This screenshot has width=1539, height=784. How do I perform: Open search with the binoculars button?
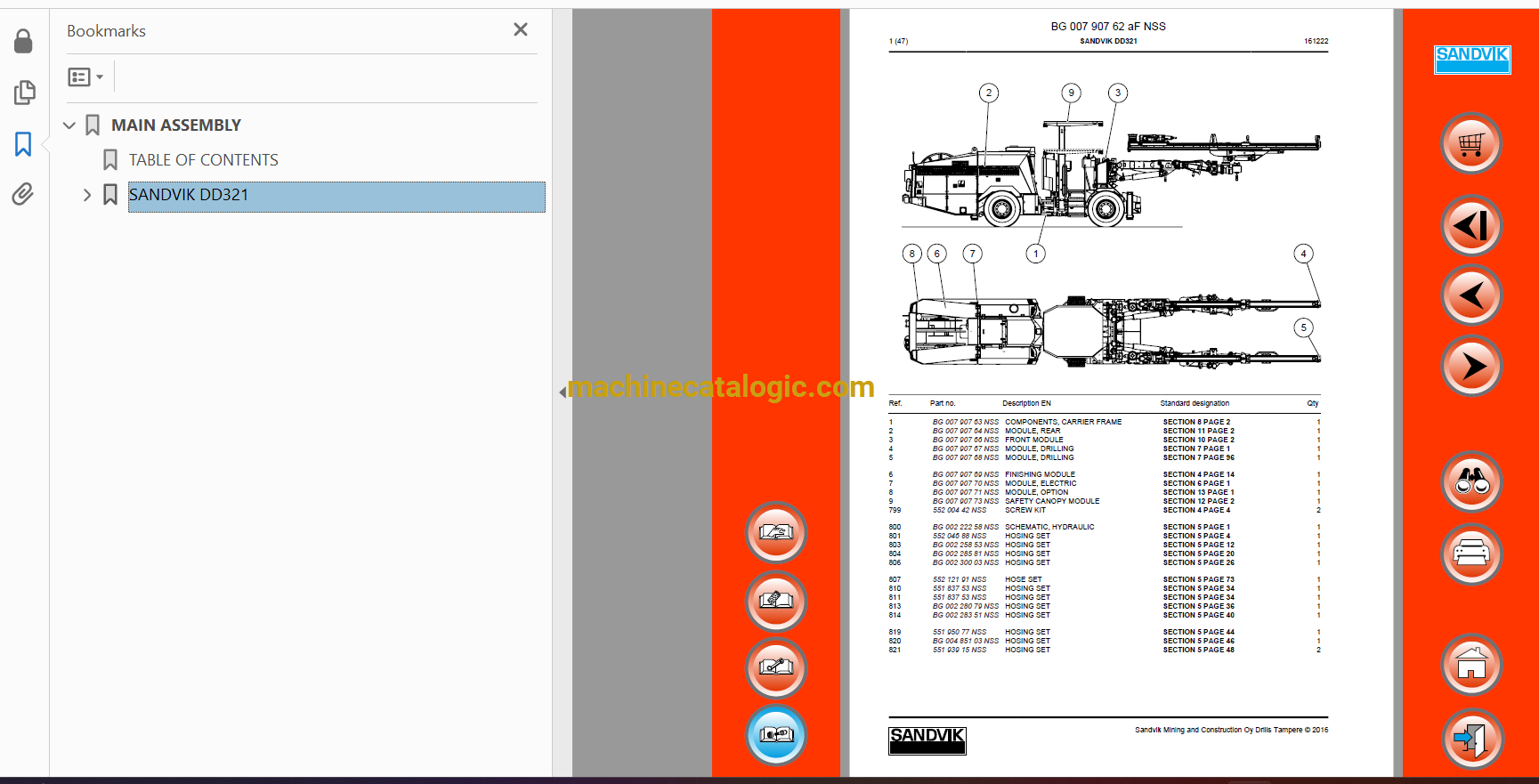click(x=1471, y=482)
